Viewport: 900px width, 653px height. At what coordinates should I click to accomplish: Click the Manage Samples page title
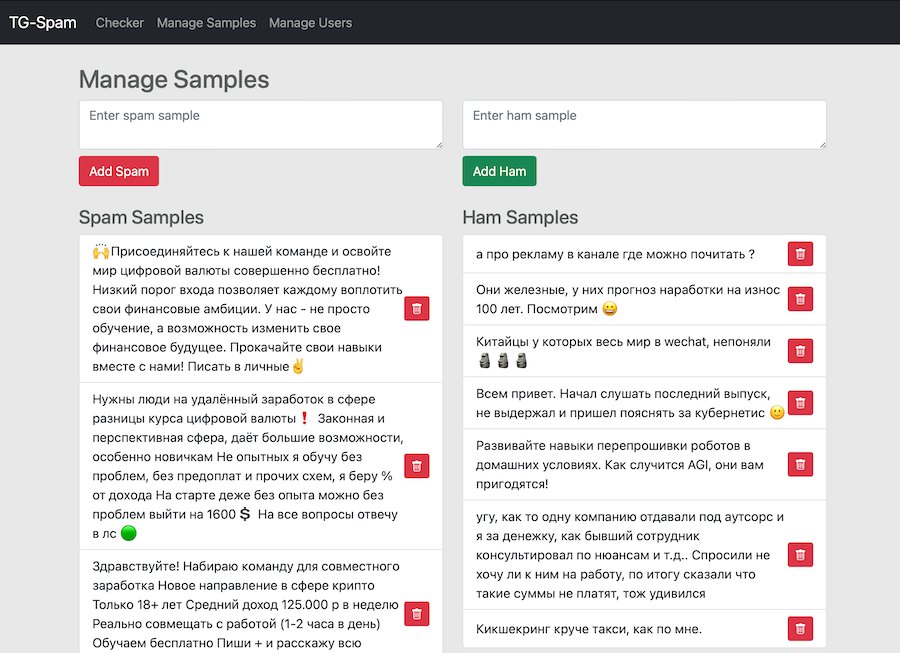click(x=174, y=79)
